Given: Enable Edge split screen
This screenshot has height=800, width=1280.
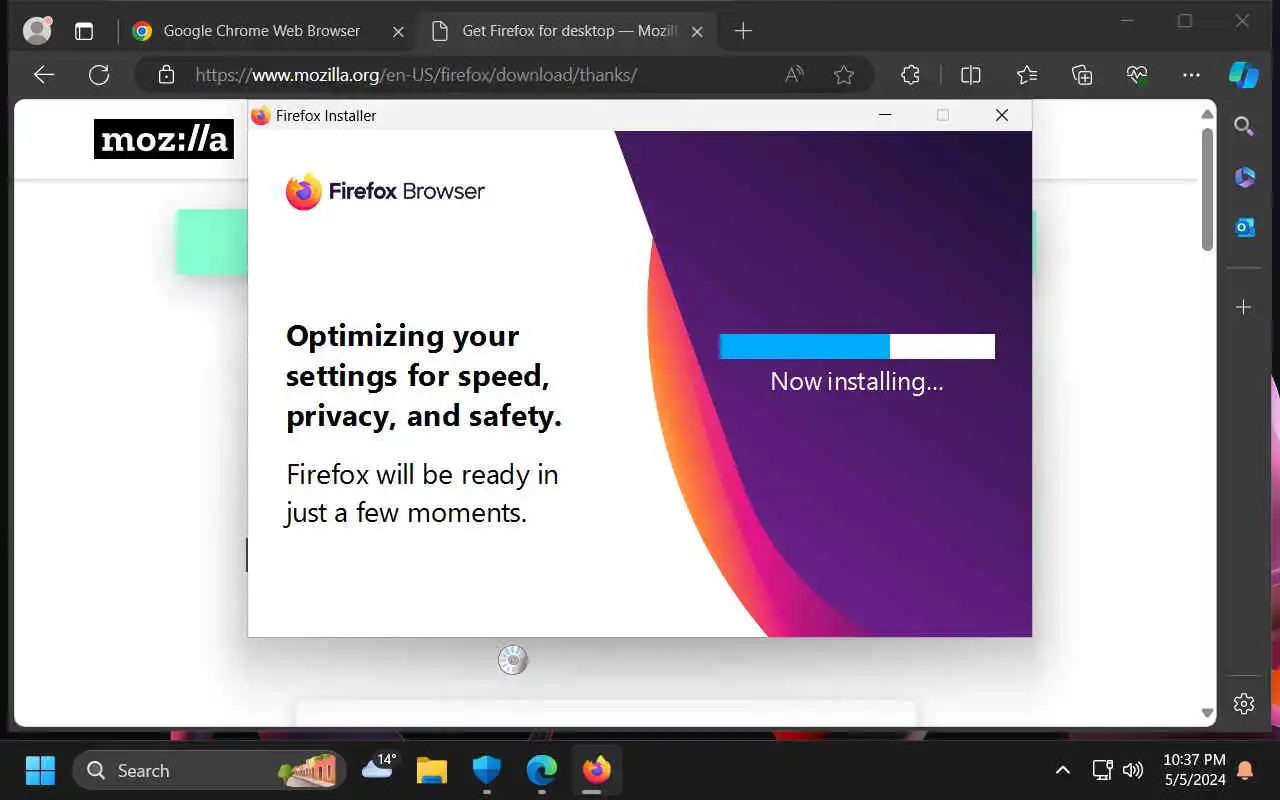Looking at the screenshot, I should (x=970, y=75).
